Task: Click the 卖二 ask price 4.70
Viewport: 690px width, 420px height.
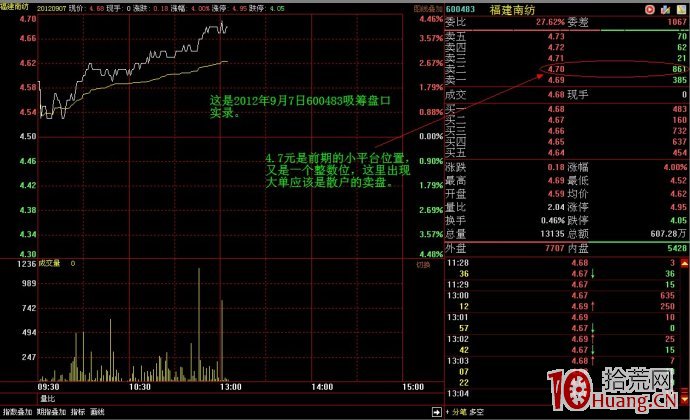Action: (x=556, y=69)
